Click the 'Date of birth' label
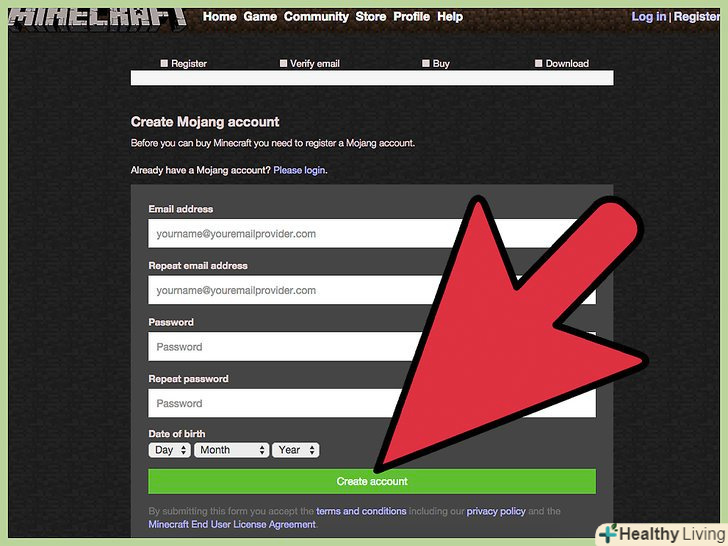Image resolution: width=728 pixels, height=546 pixels. click(x=177, y=434)
